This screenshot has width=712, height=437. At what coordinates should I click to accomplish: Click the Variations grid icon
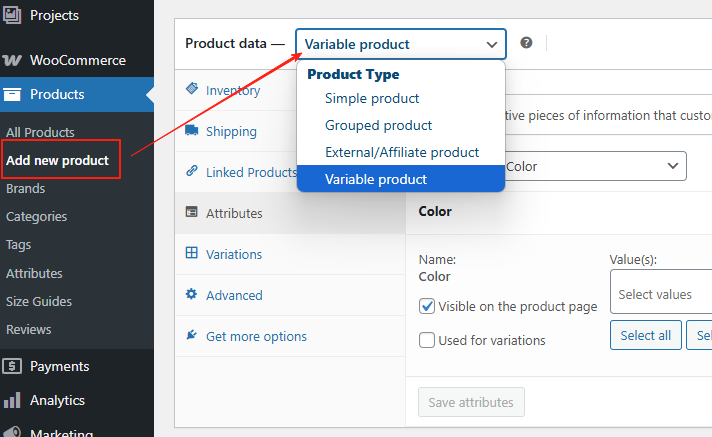pyautogui.click(x=191, y=254)
